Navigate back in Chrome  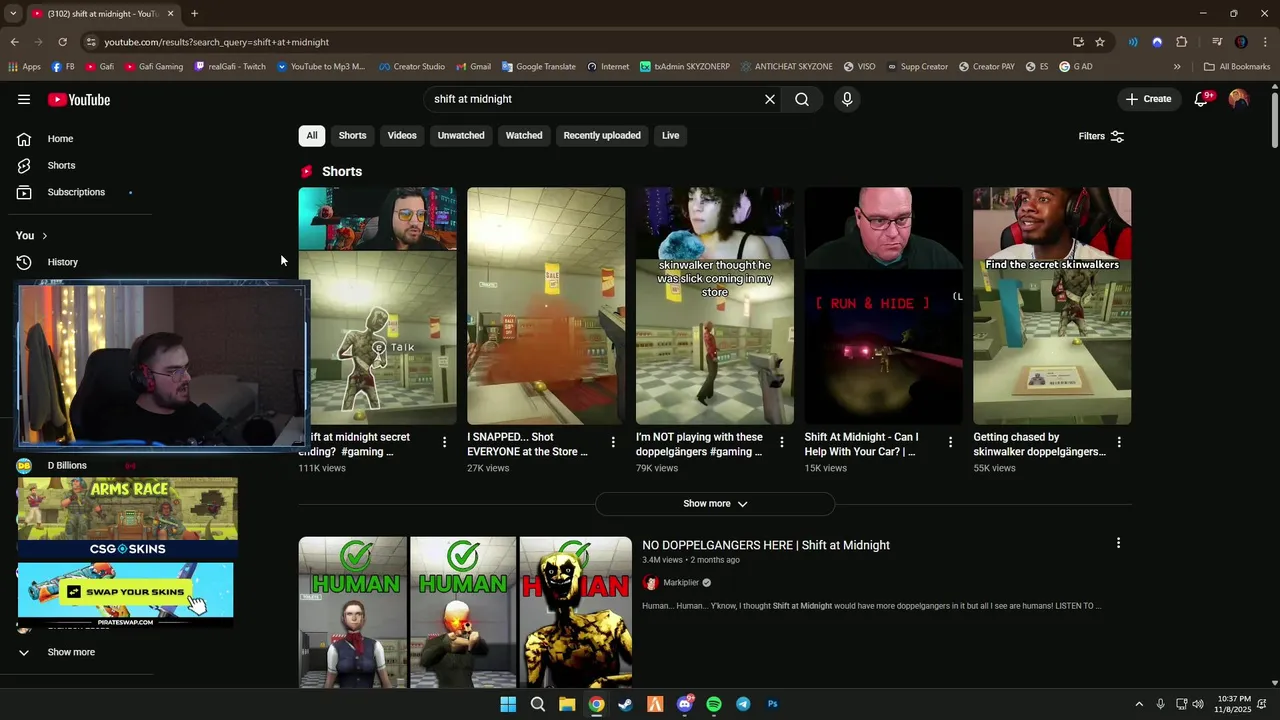point(14,42)
